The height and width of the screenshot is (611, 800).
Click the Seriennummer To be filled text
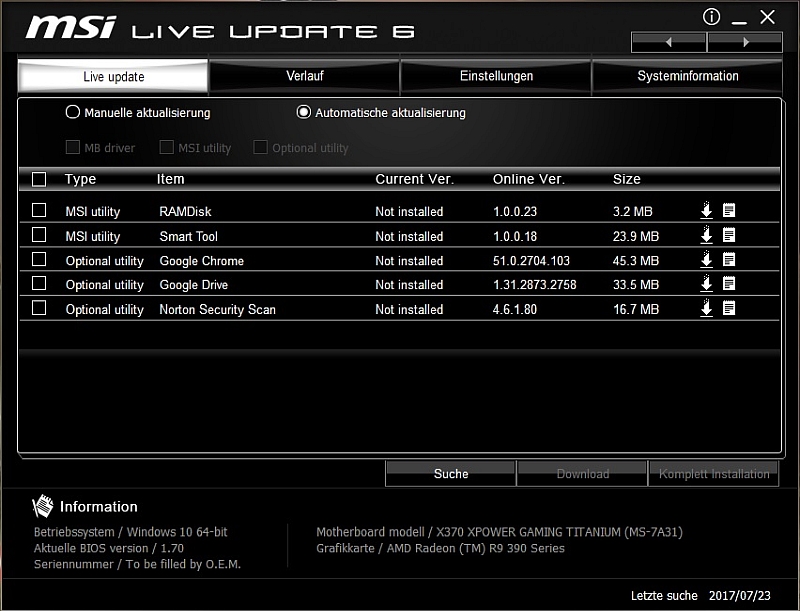pyautogui.click(x=137, y=564)
